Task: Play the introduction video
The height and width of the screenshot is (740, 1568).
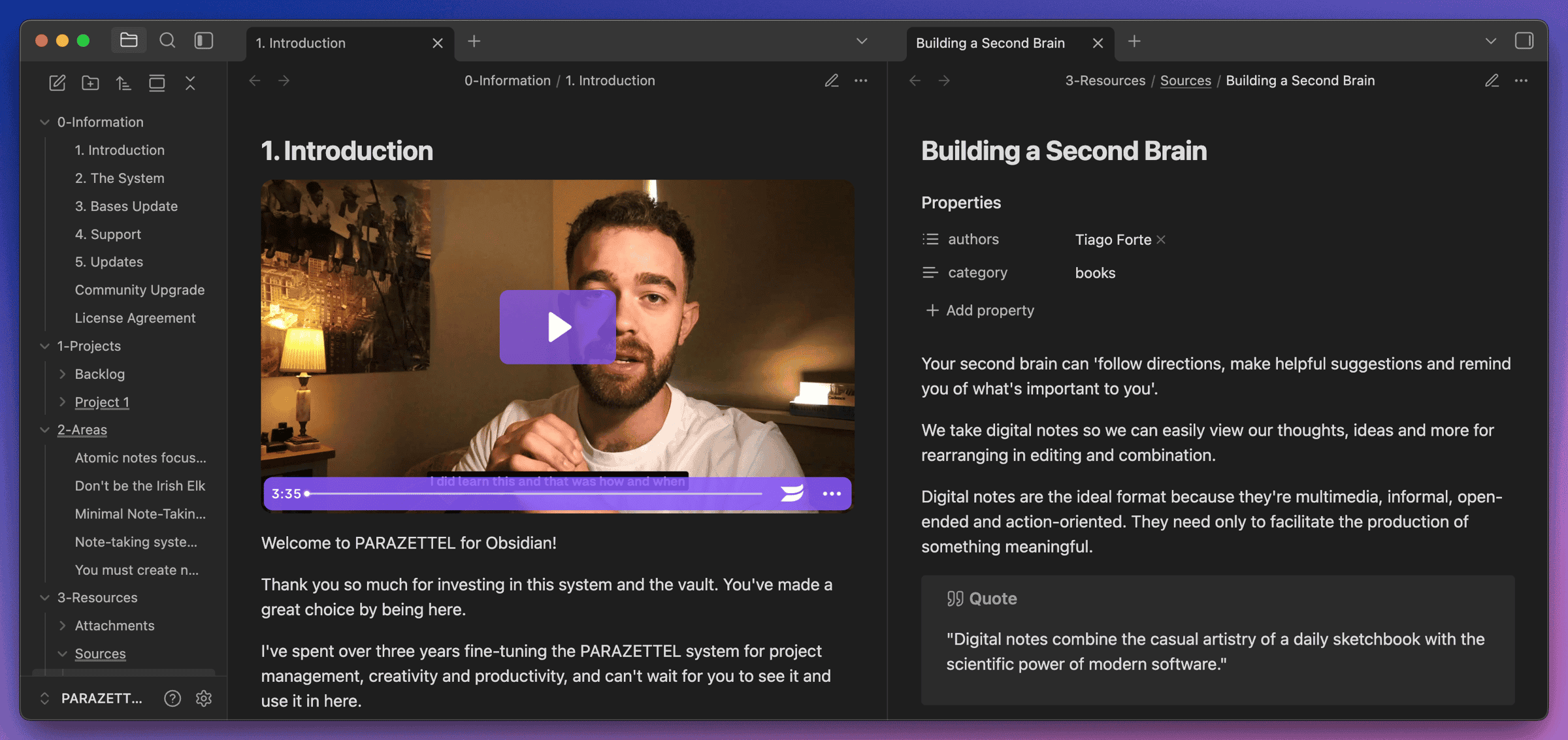Action: pyautogui.click(x=557, y=327)
